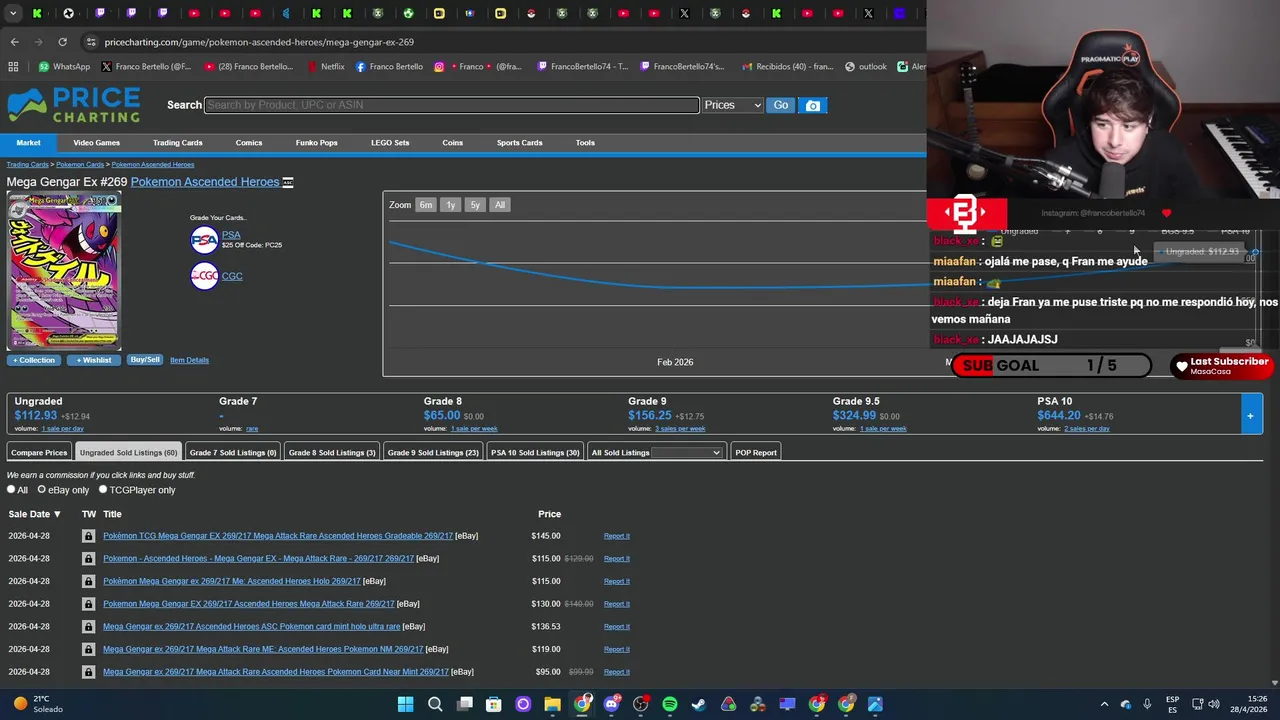This screenshot has height=720, width=1280.
Task: Open Steam from the taskbar
Action: tap(698, 704)
